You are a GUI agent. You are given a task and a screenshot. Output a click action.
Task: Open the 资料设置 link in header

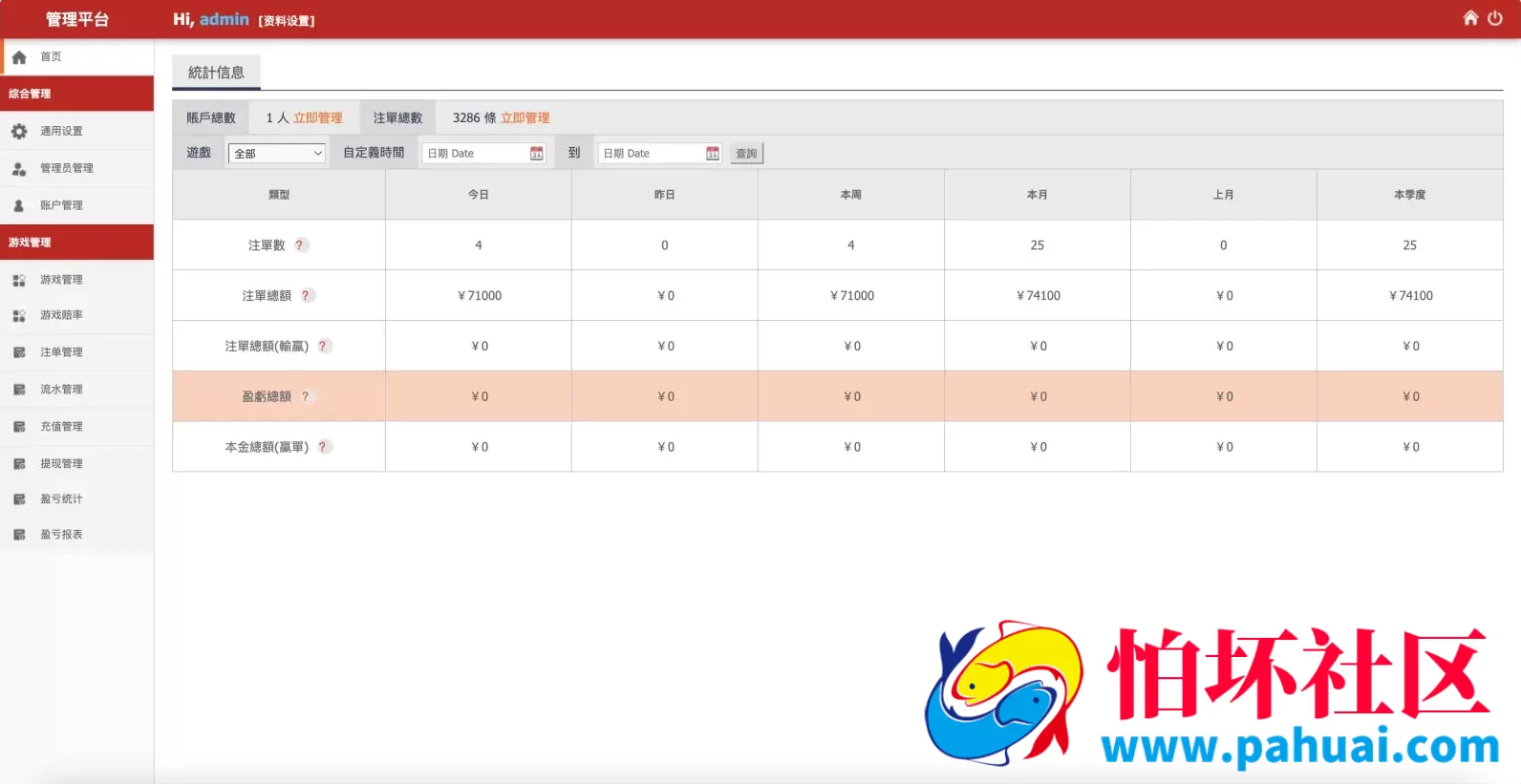coord(287,20)
